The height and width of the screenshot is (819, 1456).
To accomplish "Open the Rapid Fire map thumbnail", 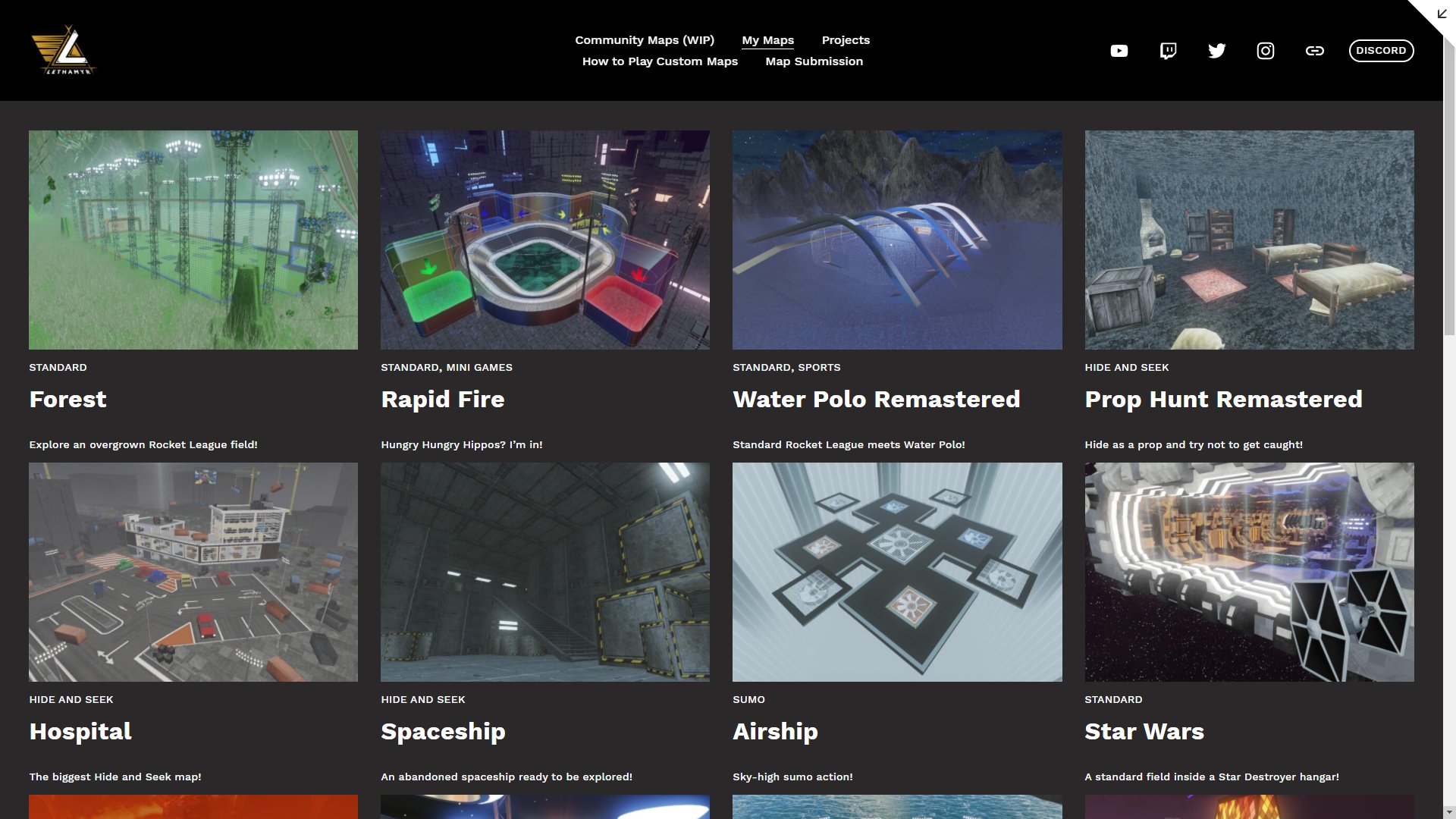I will [x=545, y=240].
